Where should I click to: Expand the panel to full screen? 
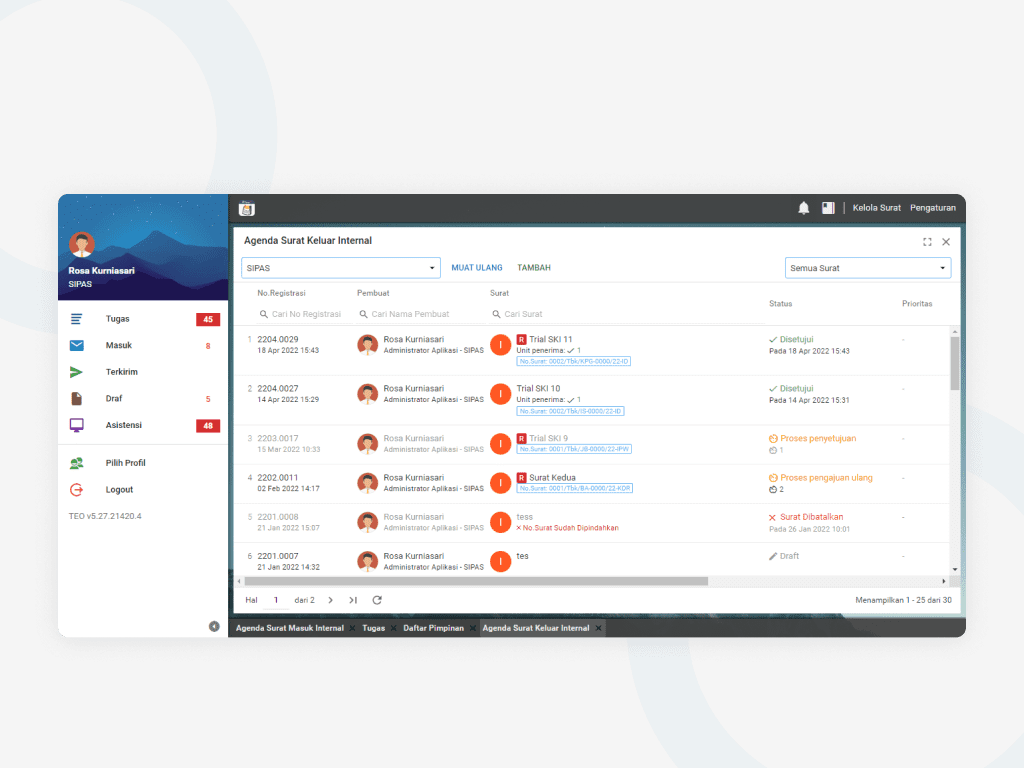(x=927, y=242)
